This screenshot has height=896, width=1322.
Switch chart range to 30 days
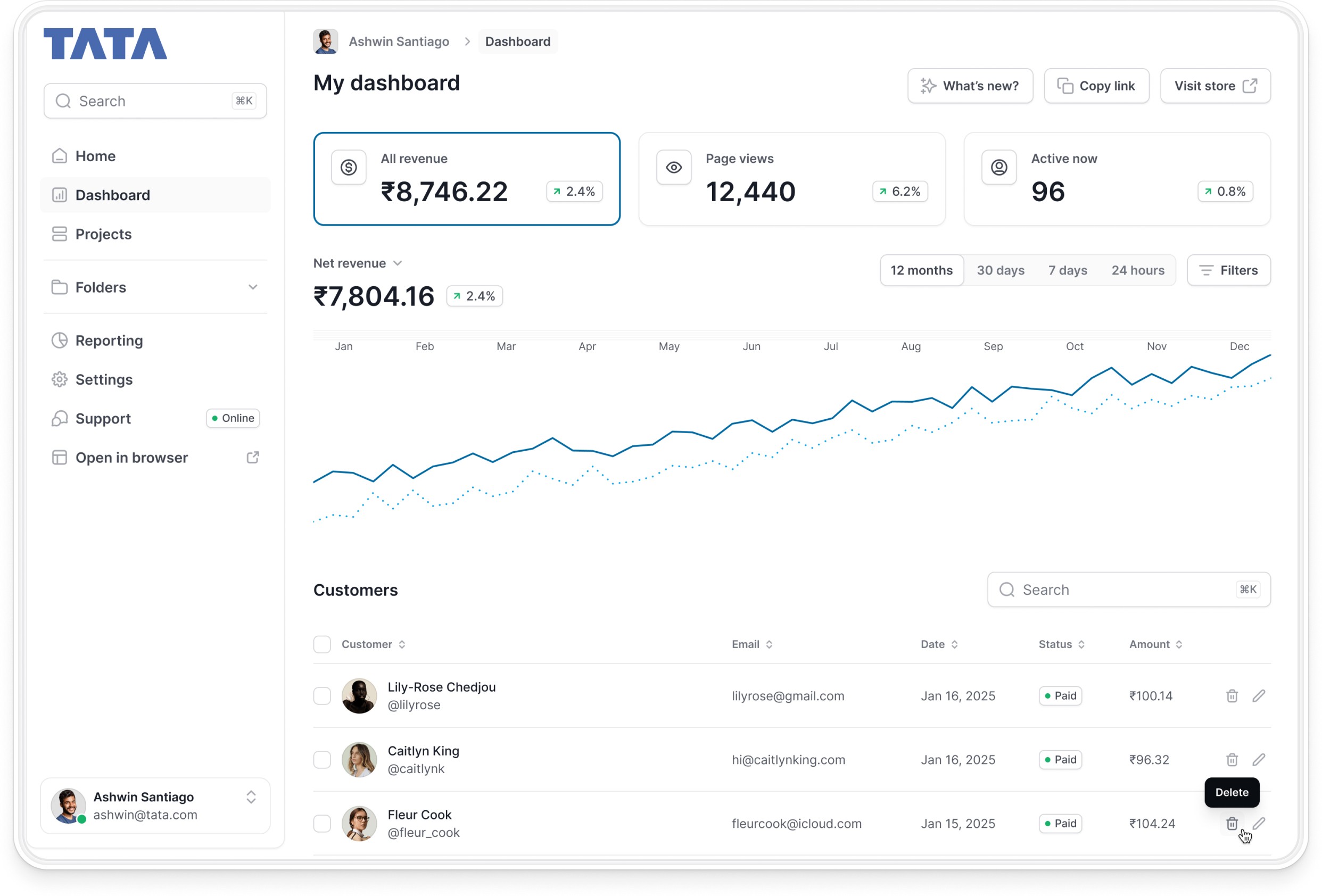1000,270
